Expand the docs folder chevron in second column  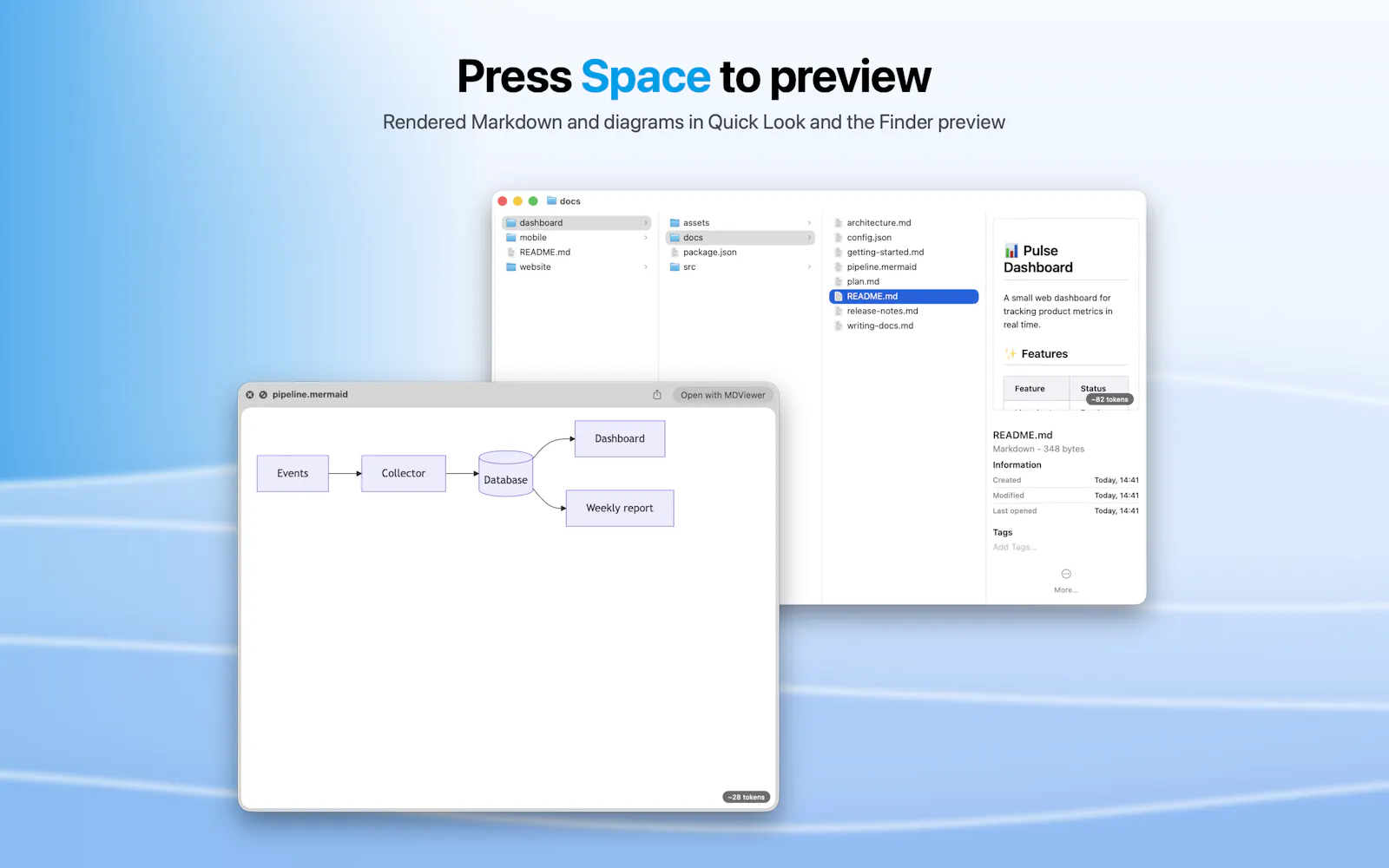coord(809,238)
